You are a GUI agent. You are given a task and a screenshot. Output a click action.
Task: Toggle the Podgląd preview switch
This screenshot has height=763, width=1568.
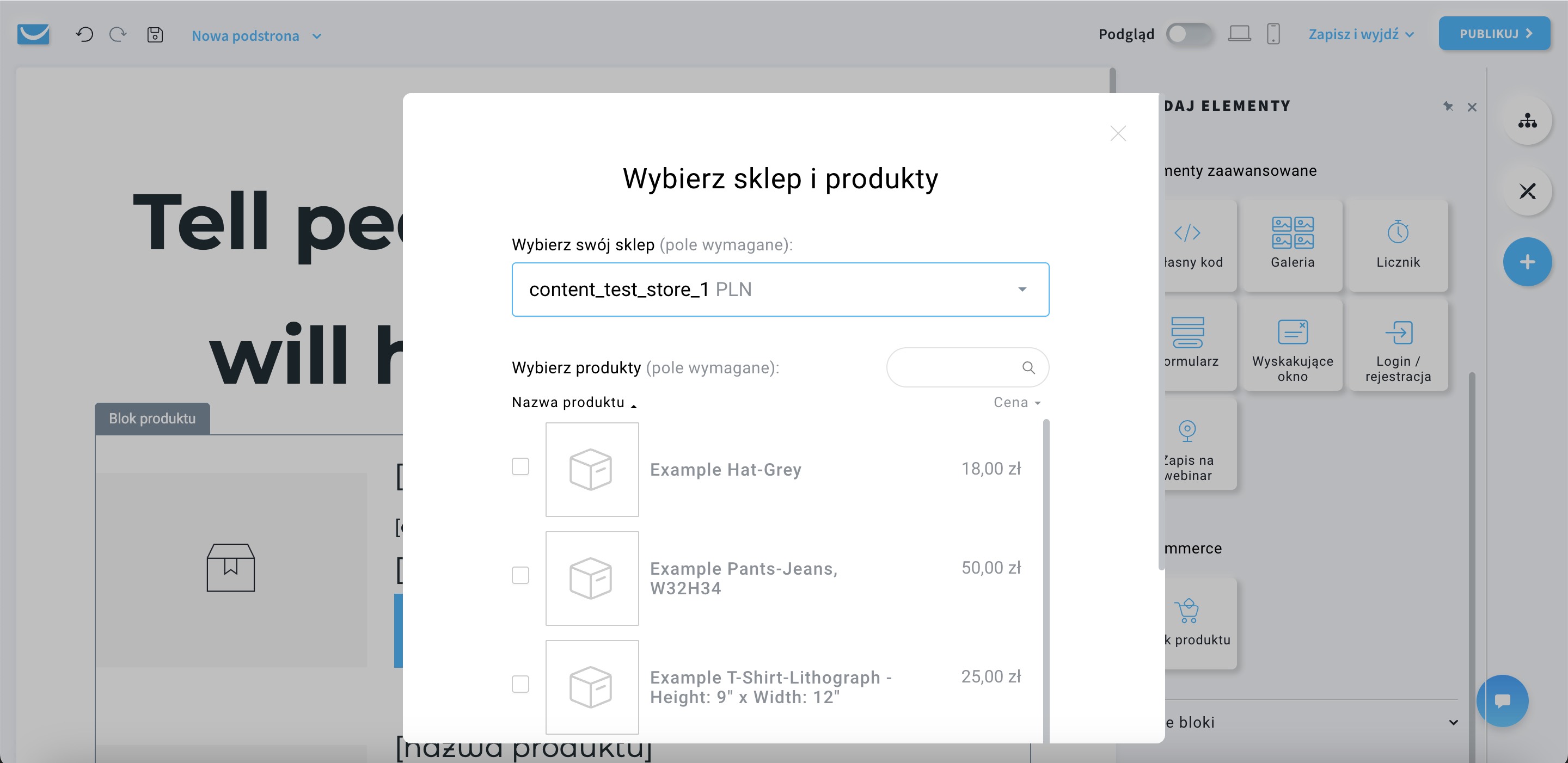1188,34
